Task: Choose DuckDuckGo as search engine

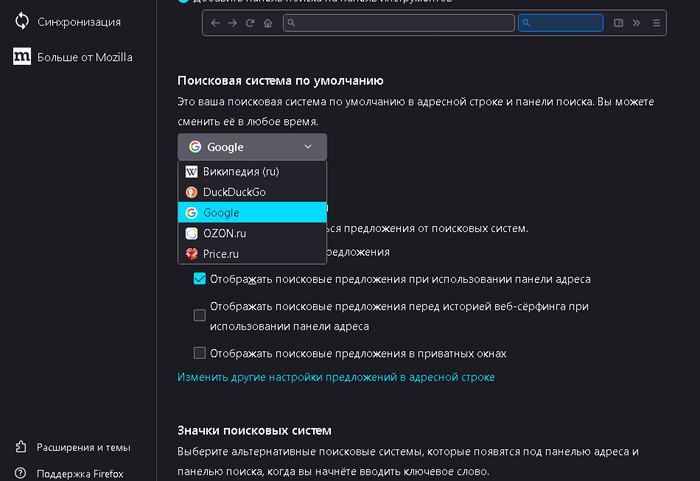Action: coord(252,192)
